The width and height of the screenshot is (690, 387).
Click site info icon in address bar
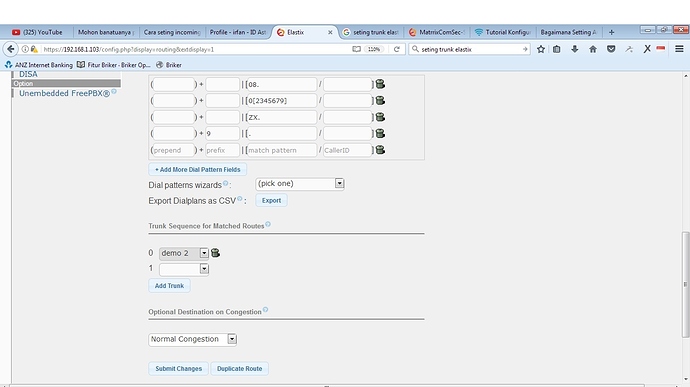click(25, 49)
